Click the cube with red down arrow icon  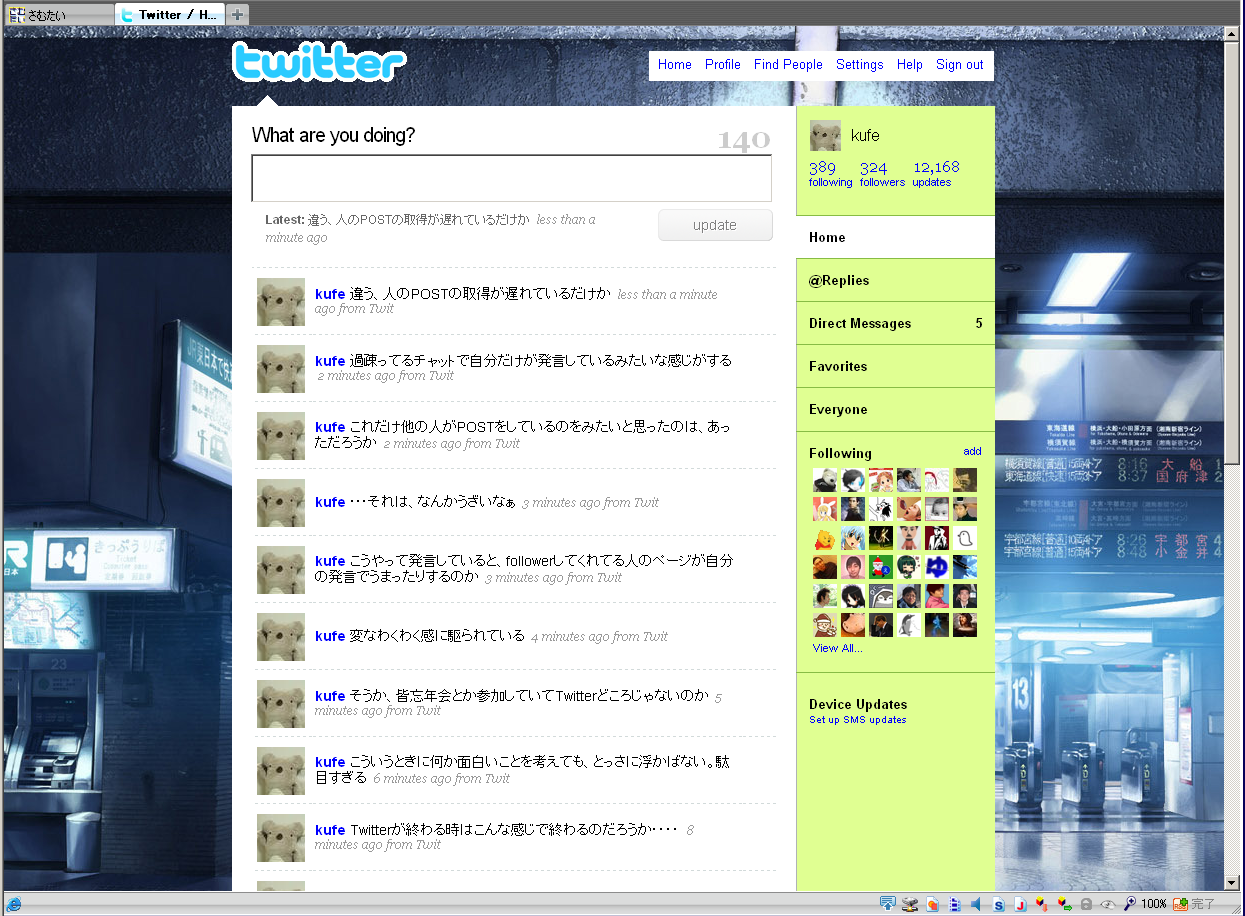[x=1042, y=904]
